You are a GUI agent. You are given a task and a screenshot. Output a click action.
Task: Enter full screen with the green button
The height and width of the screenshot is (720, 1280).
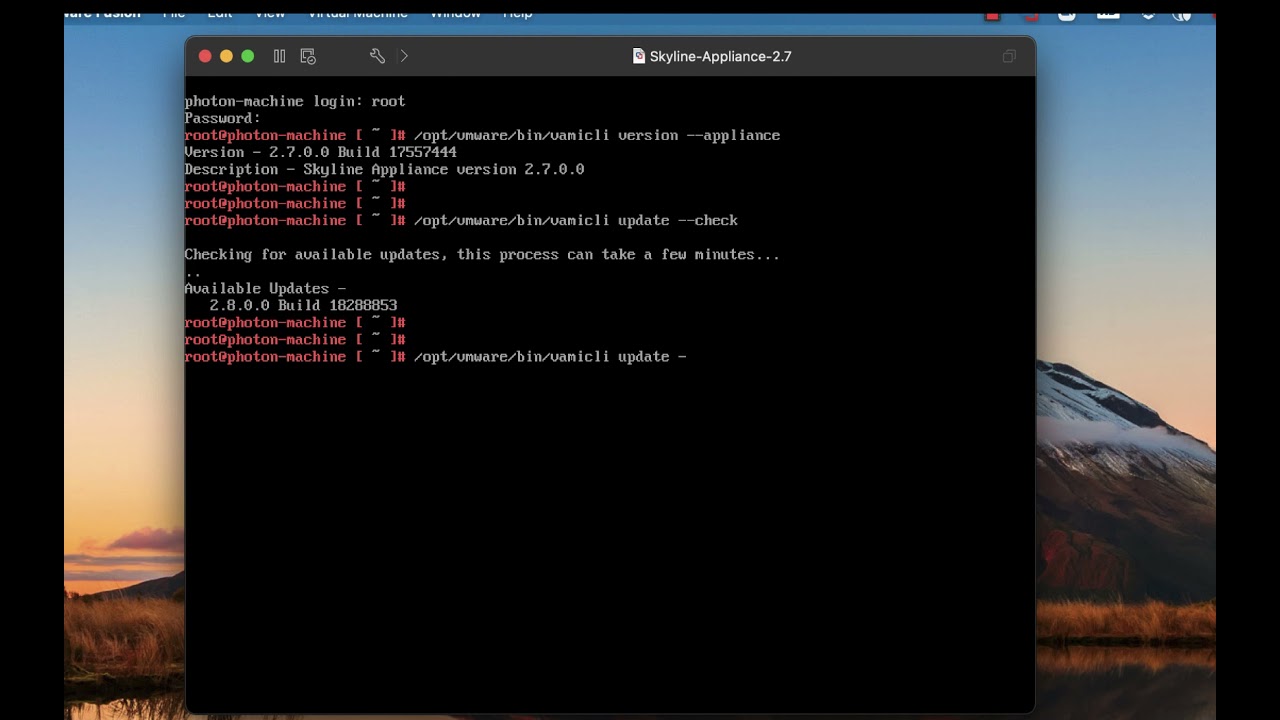248,56
